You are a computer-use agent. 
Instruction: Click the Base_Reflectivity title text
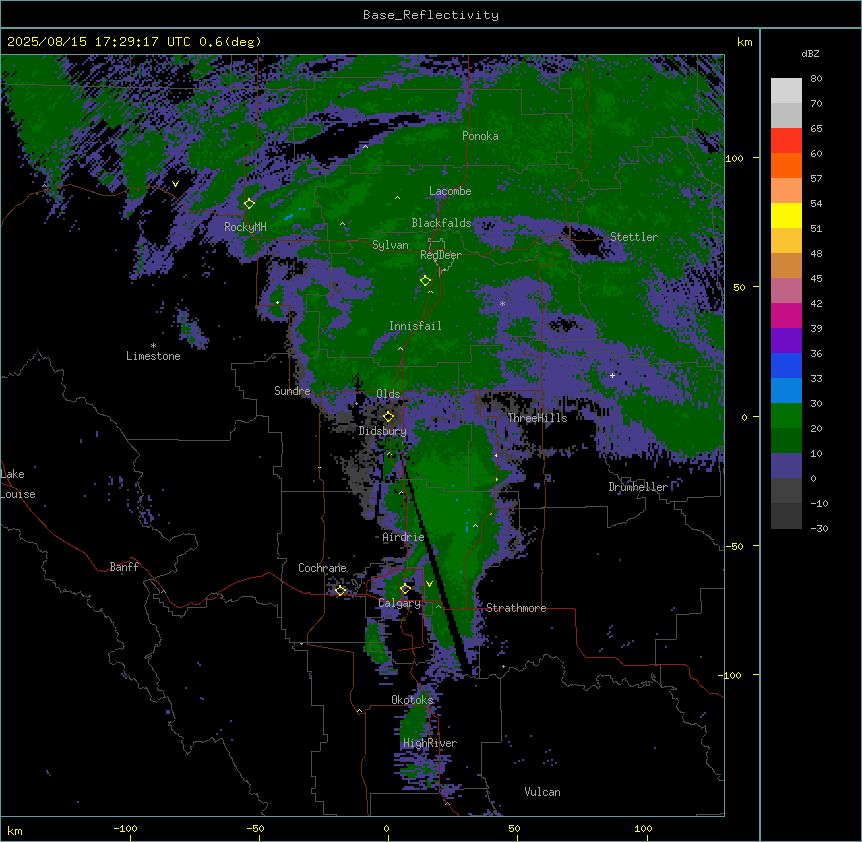pyautogui.click(x=431, y=15)
